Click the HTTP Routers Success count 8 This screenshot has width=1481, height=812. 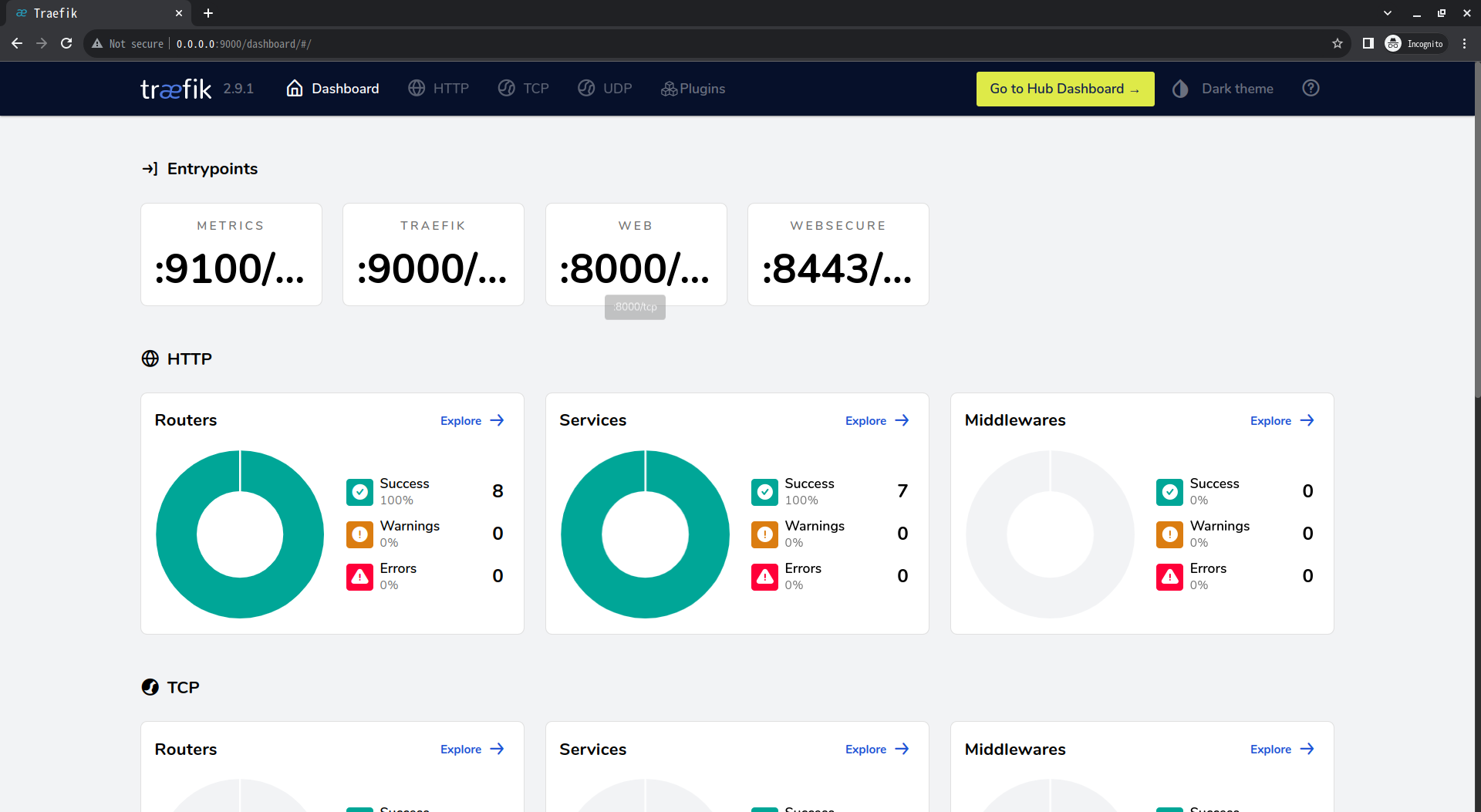tap(498, 491)
